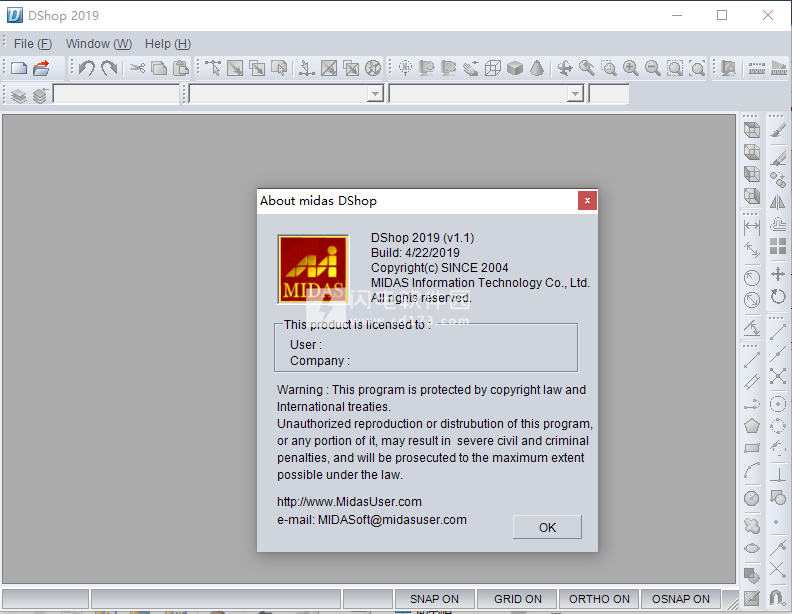This screenshot has height=614, width=792.
Task: Select the ellipse drawing tool
Action: (x=752, y=548)
